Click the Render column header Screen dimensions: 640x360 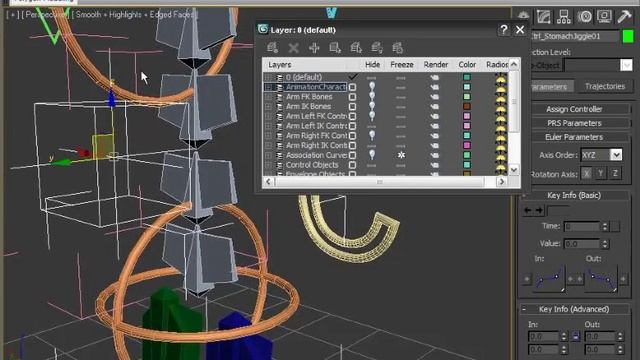tap(436, 64)
